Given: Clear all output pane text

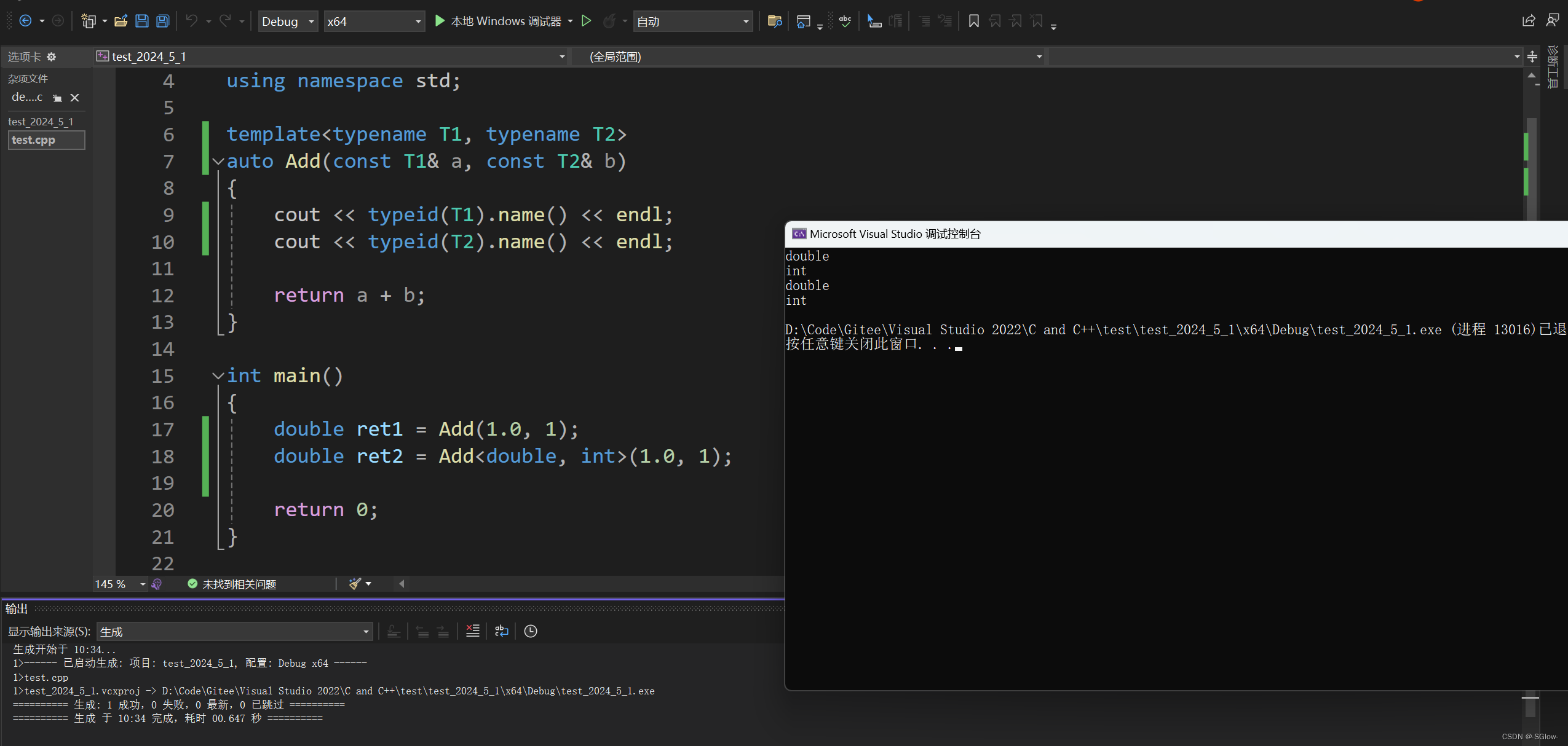Looking at the screenshot, I should click(x=472, y=631).
